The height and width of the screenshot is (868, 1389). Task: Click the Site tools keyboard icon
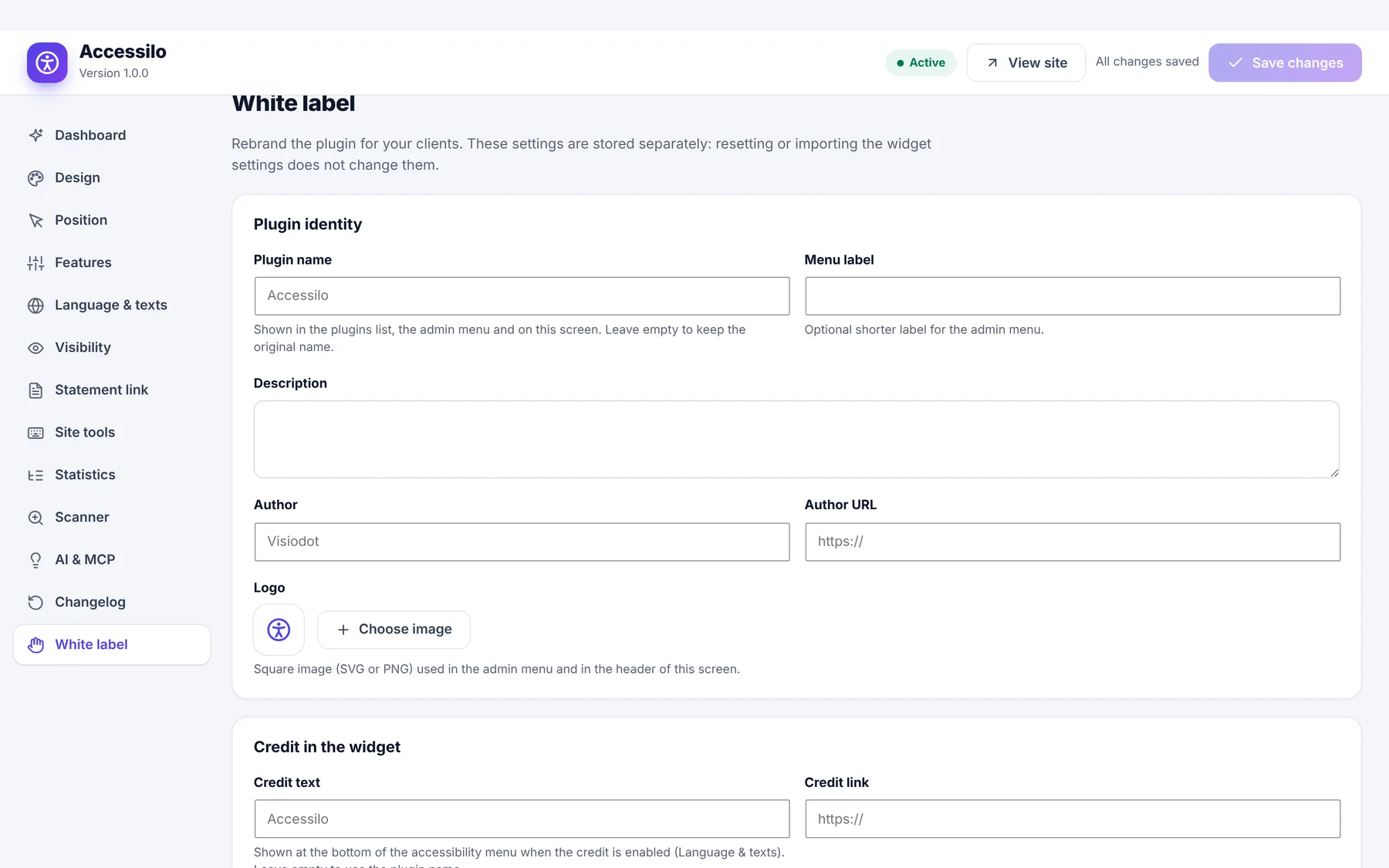35,432
